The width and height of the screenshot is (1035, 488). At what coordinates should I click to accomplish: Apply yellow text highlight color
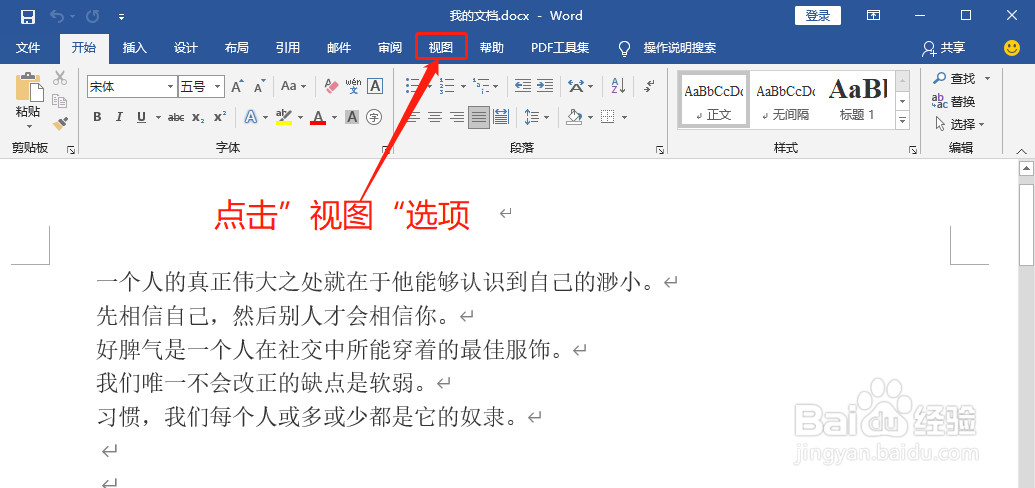click(x=284, y=117)
